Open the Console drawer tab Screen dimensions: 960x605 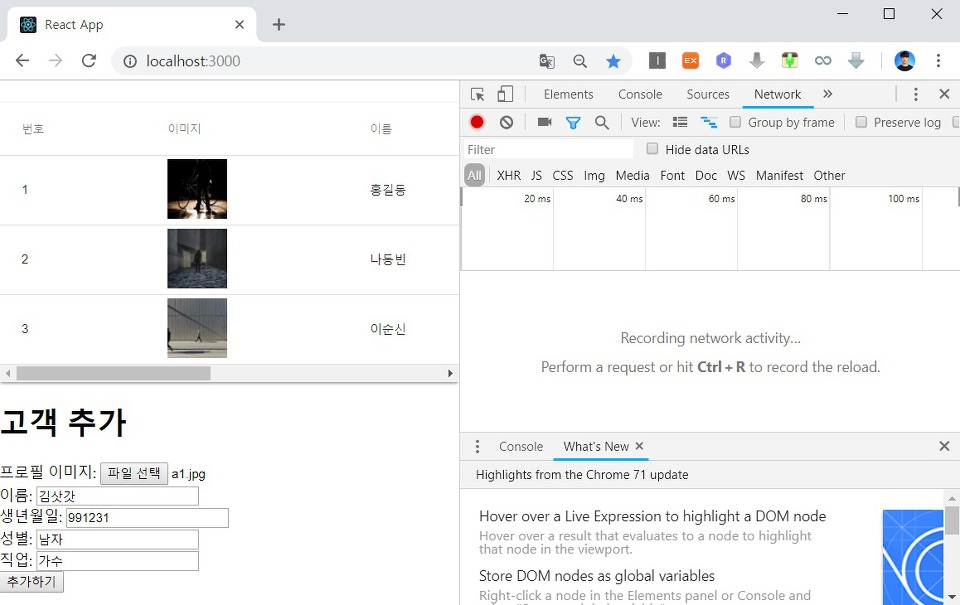(x=521, y=446)
